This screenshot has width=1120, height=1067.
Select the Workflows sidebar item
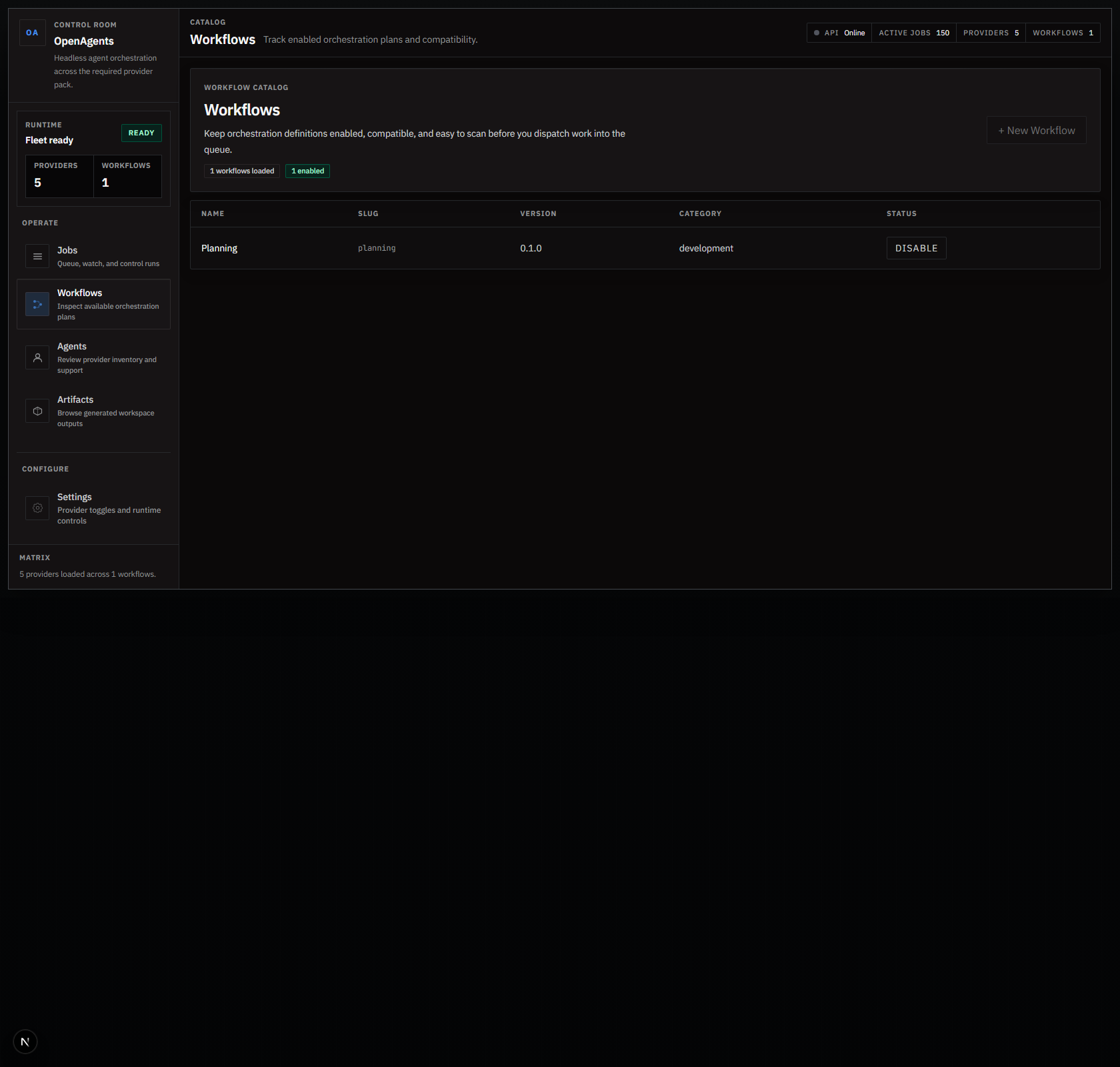click(93, 304)
